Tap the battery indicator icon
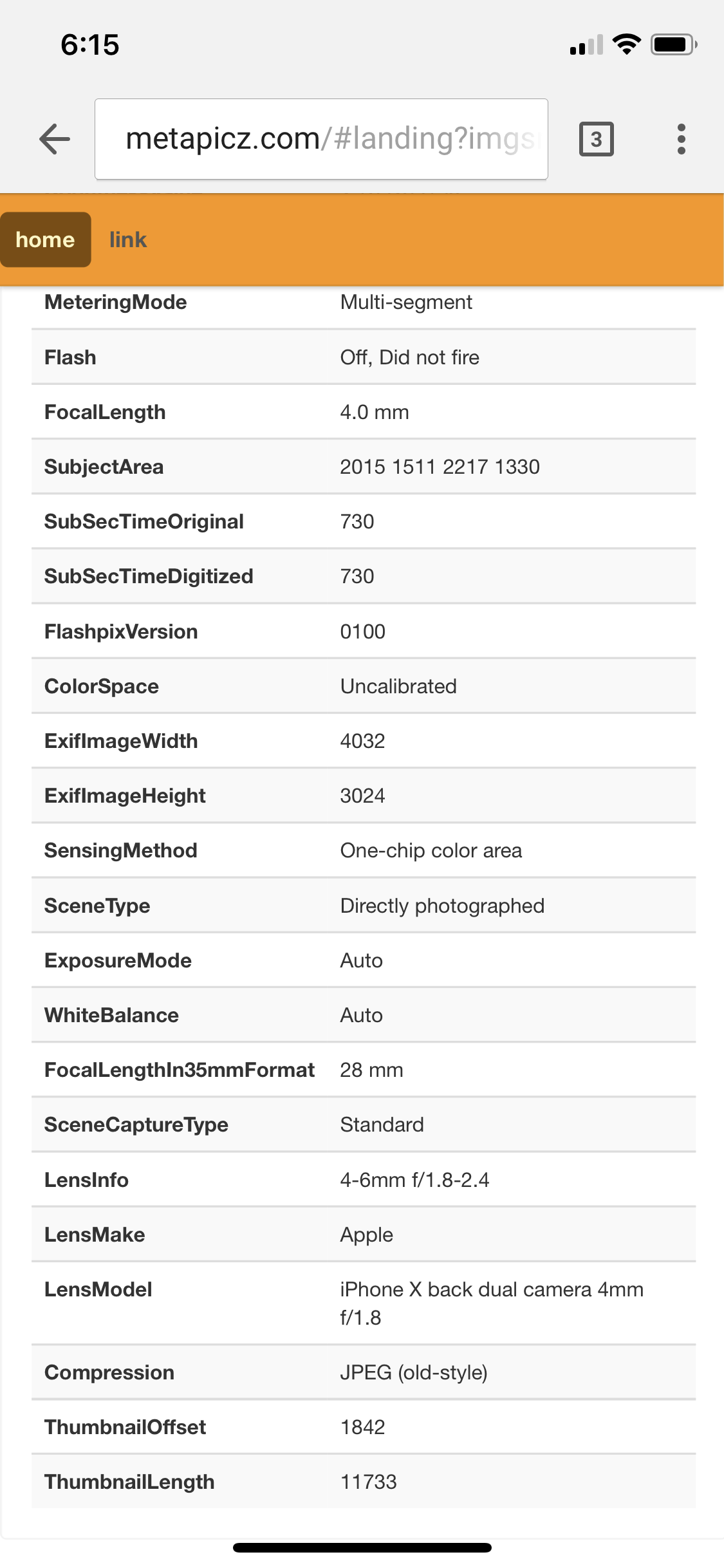Image resolution: width=724 pixels, height=1568 pixels. (x=673, y=44)
